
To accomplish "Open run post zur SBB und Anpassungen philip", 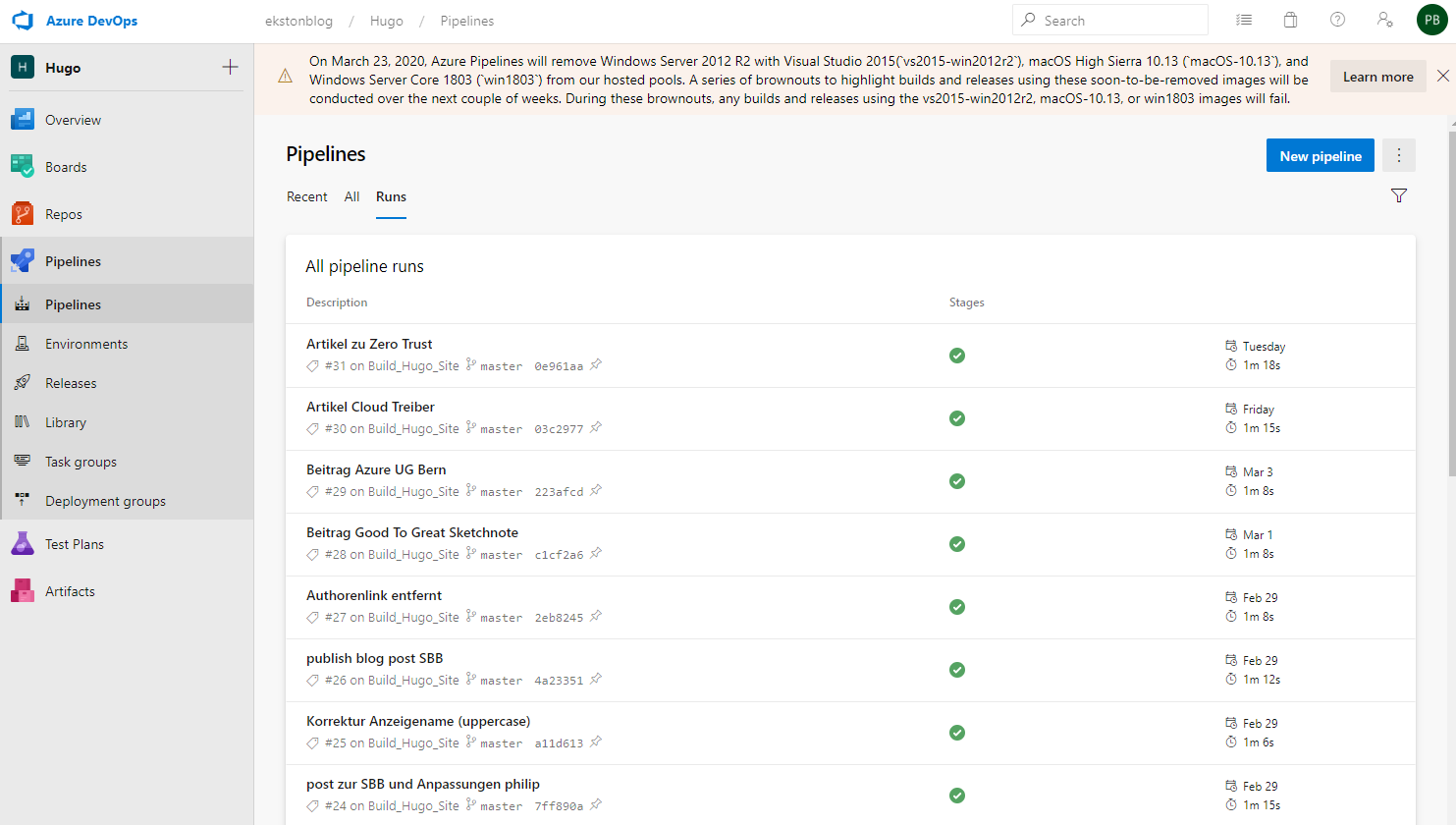I will click(423, 784).
